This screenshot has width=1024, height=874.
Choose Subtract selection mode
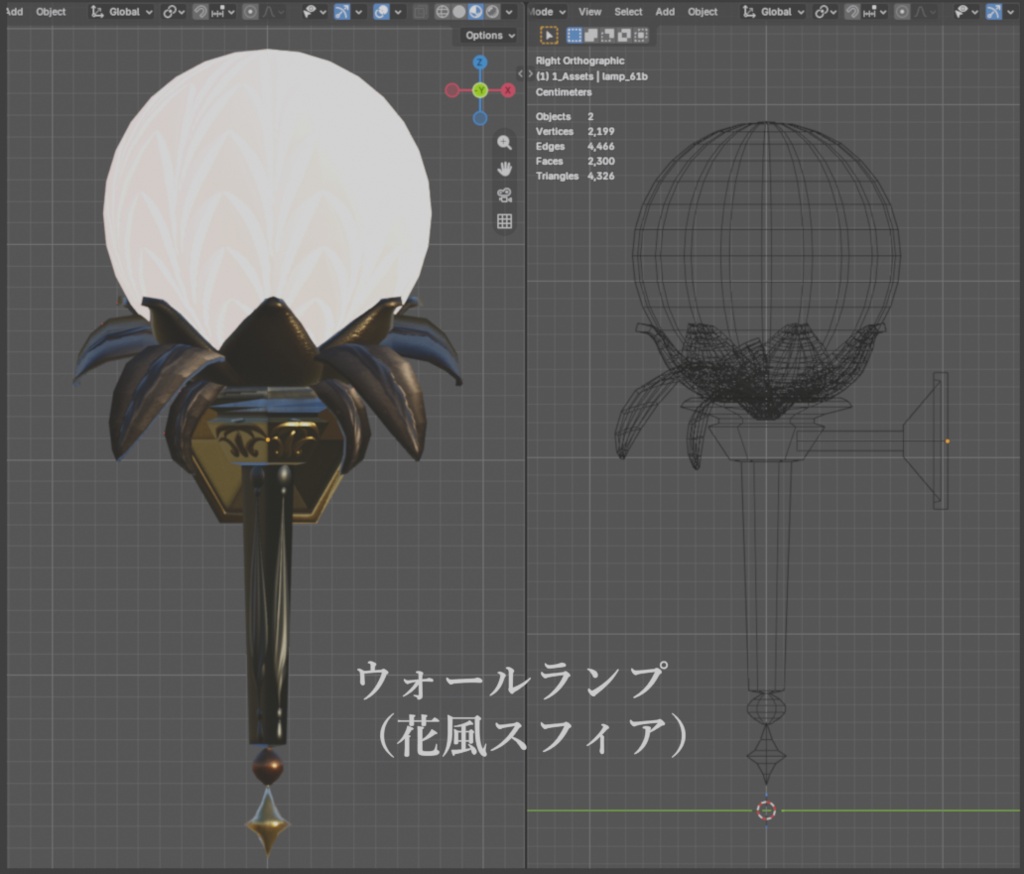(x=608, y=35)
